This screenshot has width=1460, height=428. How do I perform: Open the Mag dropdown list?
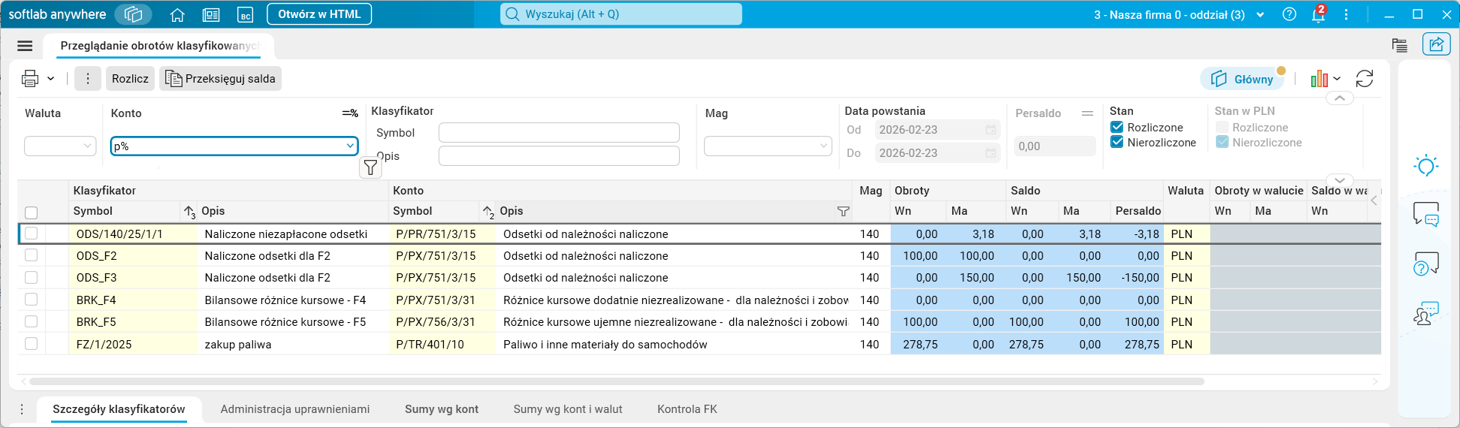pyautogui.click(x=768, y=146)
